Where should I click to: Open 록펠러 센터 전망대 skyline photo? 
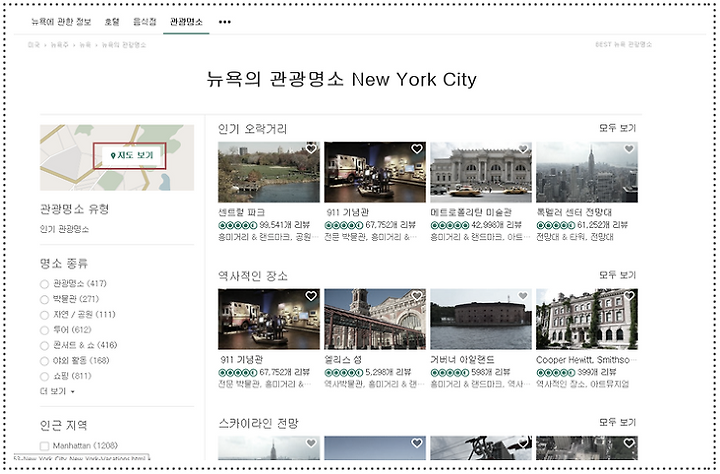[587, 172]
